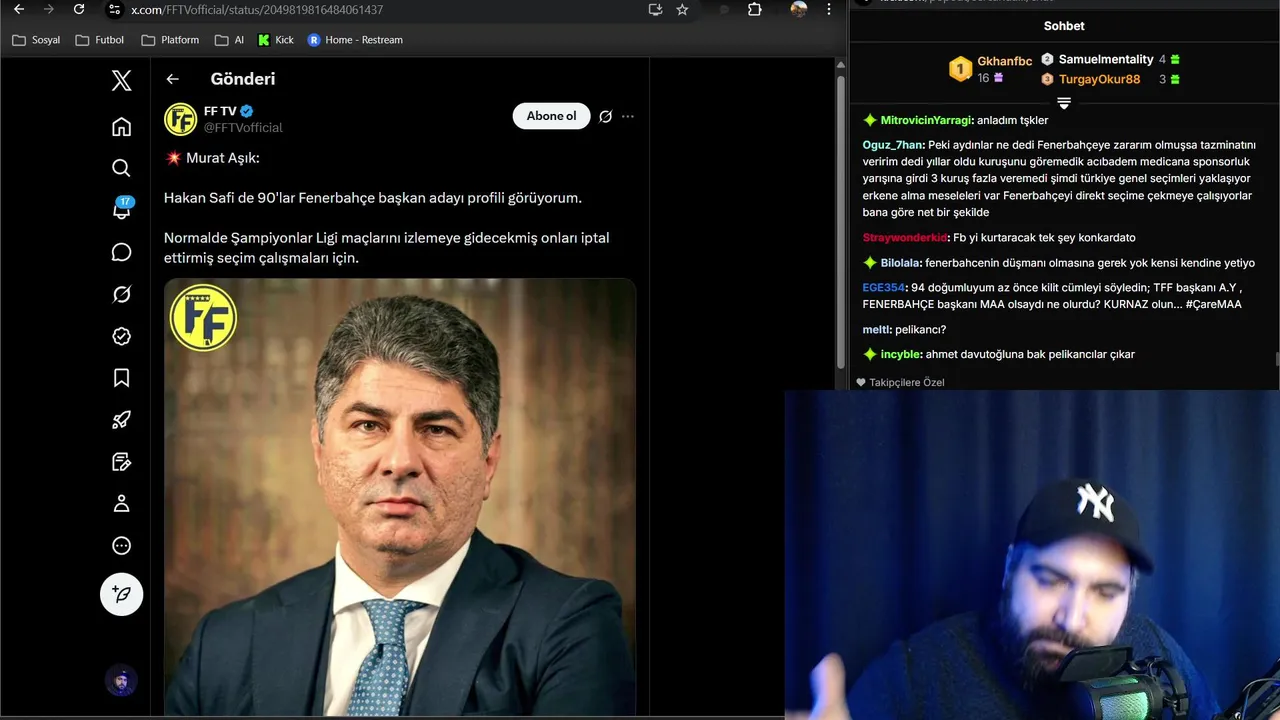
Task: Open TurgayOkur88 leaderboard name
Action: coord(1099,79)
